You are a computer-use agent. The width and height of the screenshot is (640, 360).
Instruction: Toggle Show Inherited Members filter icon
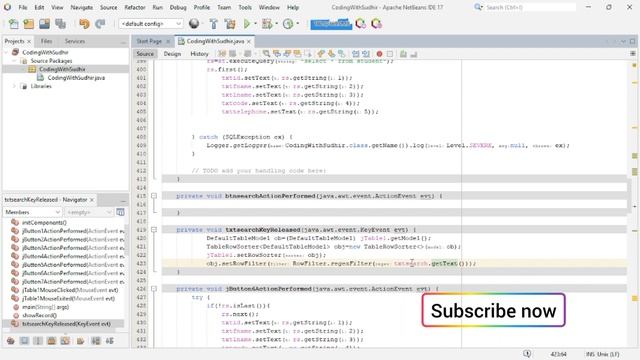coord(11,341)
